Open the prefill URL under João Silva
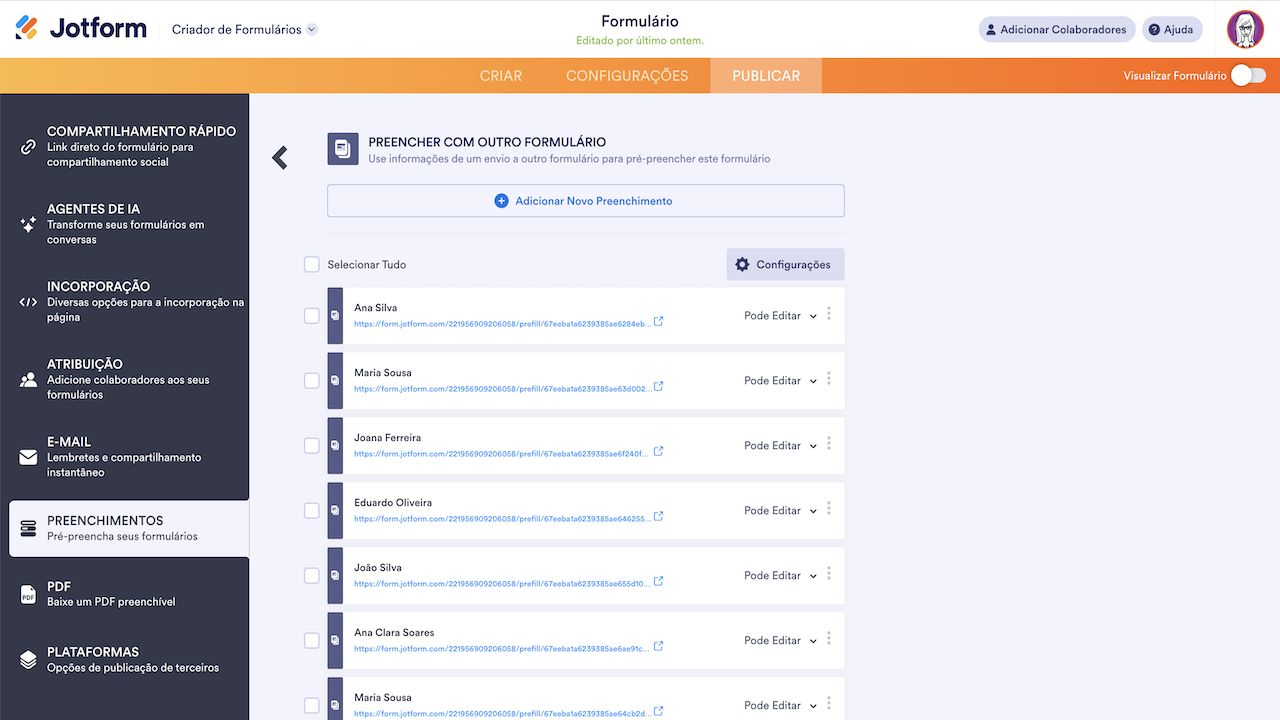Viewport: 1280px width, 720px height. coord(502,584)
